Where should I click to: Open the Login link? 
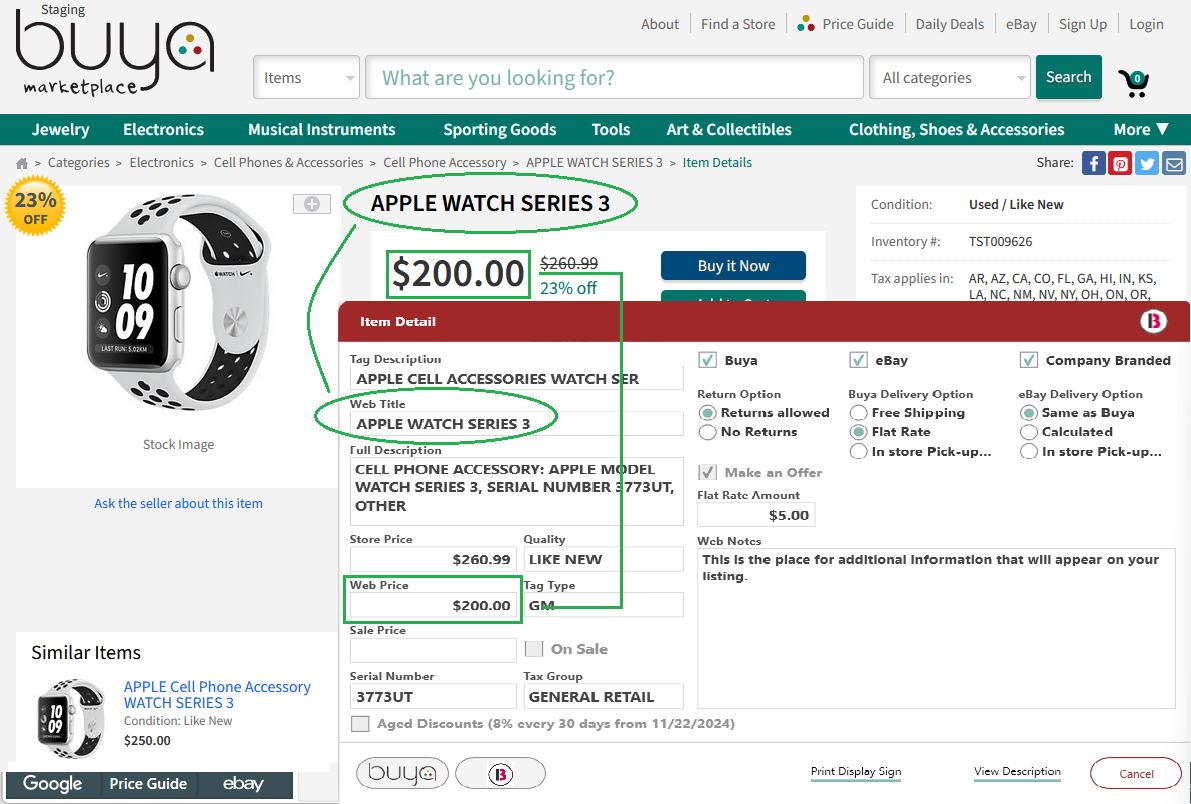[1146, 24]
